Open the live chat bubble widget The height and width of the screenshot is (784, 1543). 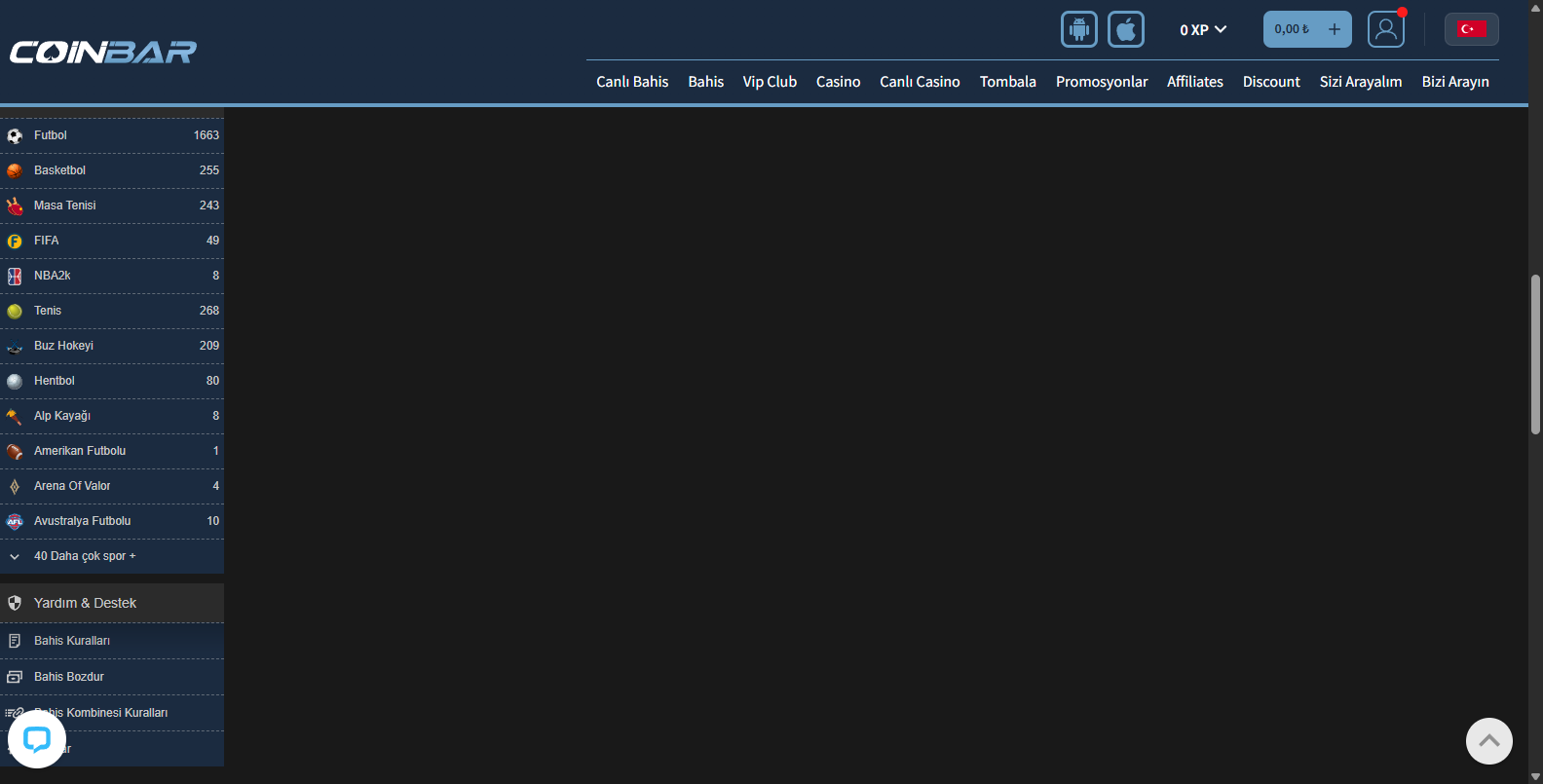(37, 740)
